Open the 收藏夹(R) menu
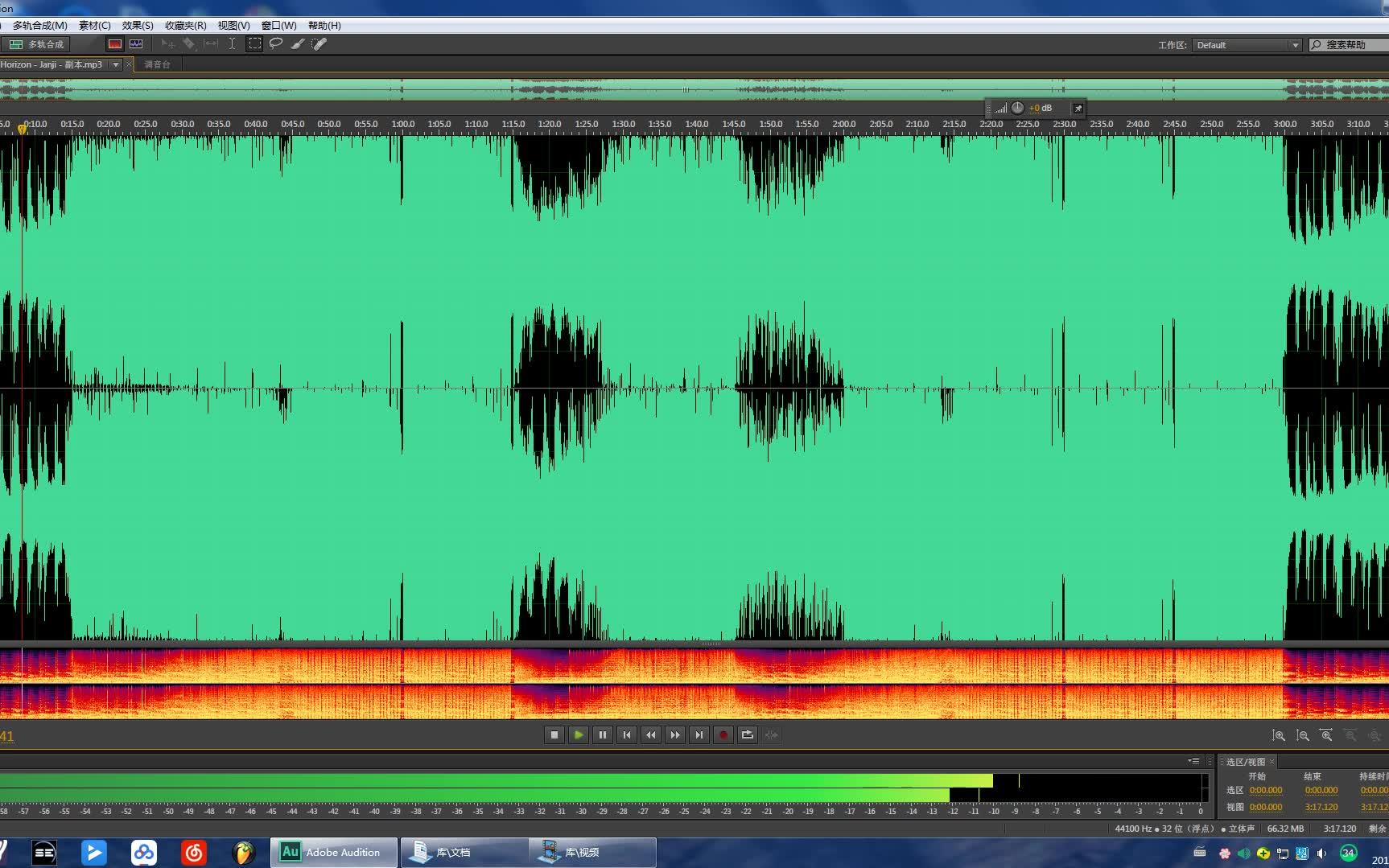1389x868 pixels. pyautogui.click(x=186, y=26)
